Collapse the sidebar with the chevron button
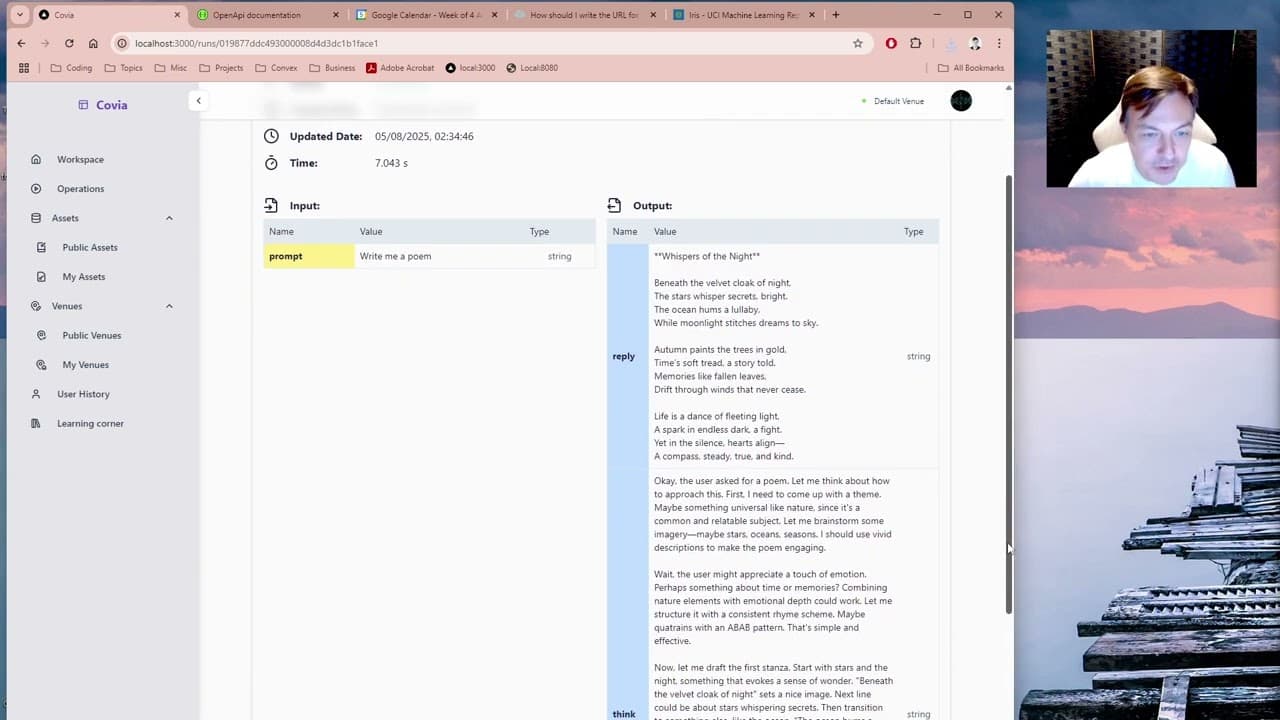Screen dimensions: 1280x720 198,100
